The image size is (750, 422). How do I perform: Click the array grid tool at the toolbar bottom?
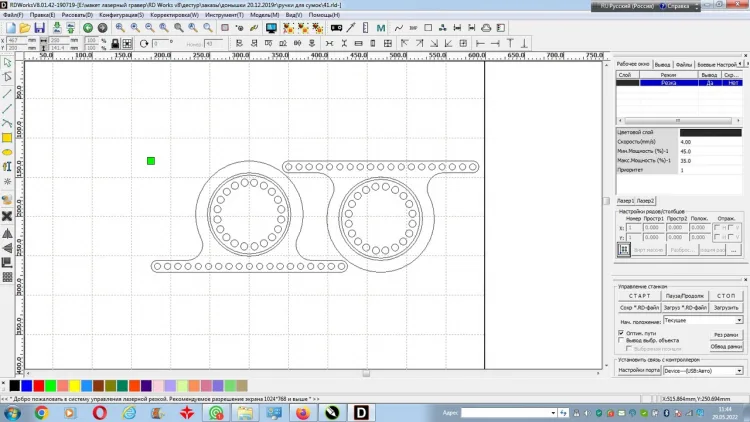(x=7, y=277)
